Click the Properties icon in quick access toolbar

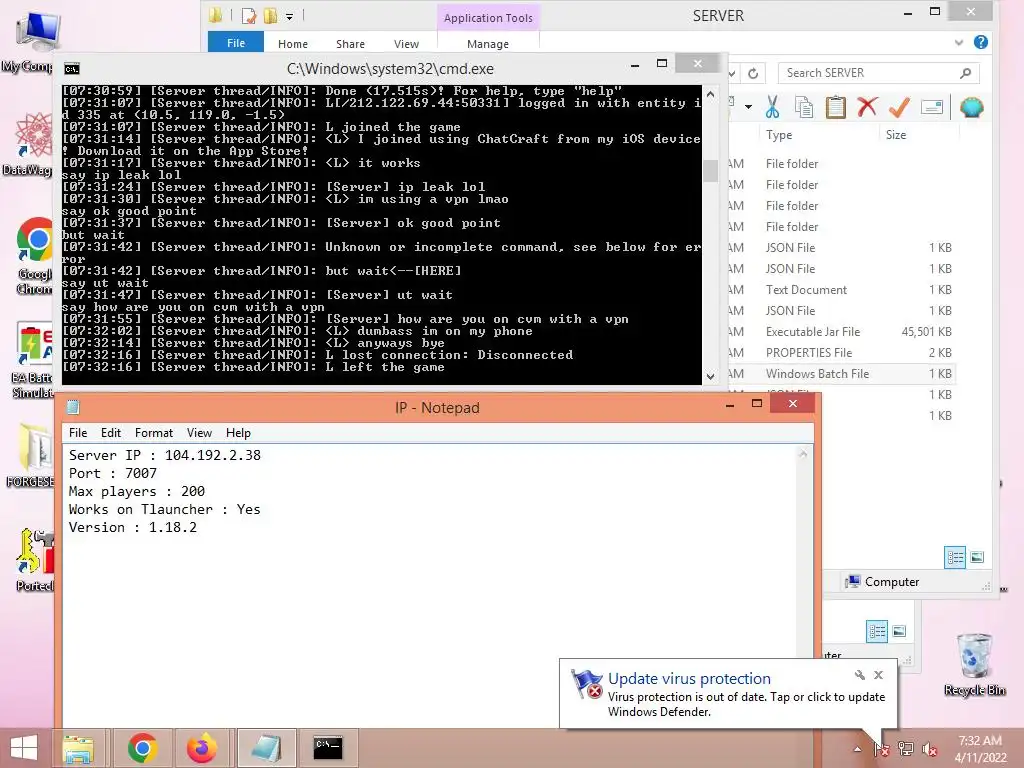[249, 15]
